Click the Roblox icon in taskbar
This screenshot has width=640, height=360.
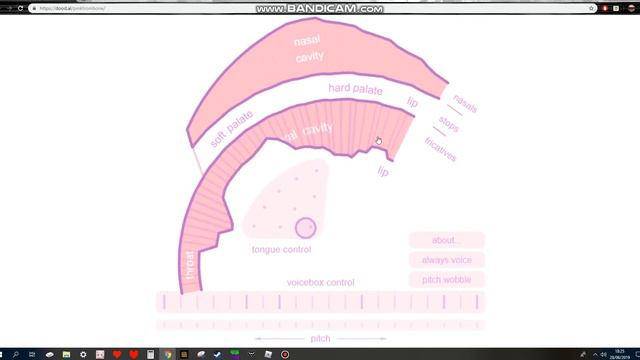268,354
